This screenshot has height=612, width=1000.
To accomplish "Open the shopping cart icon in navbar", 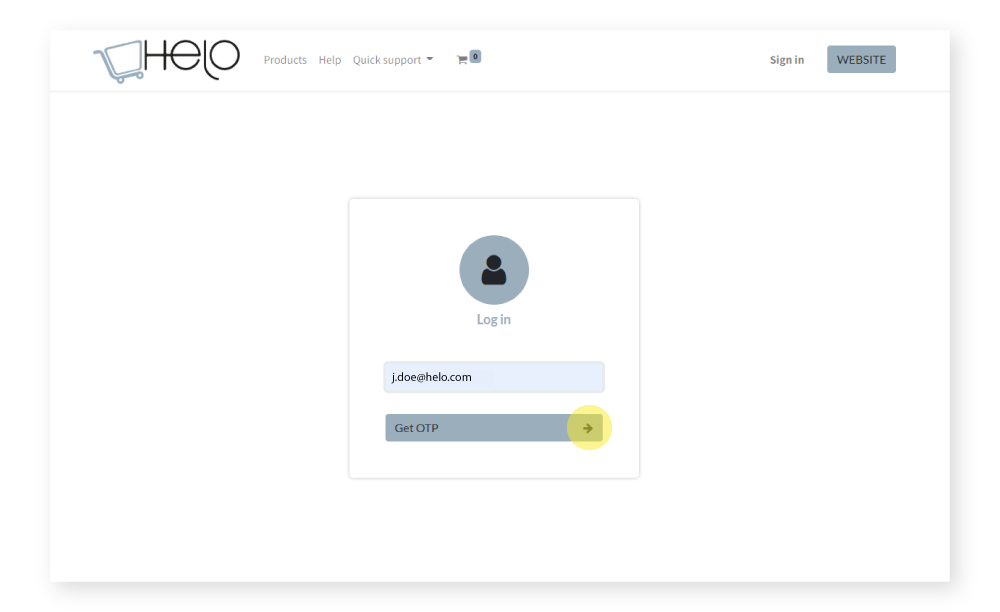I will (x=461, y=60).
